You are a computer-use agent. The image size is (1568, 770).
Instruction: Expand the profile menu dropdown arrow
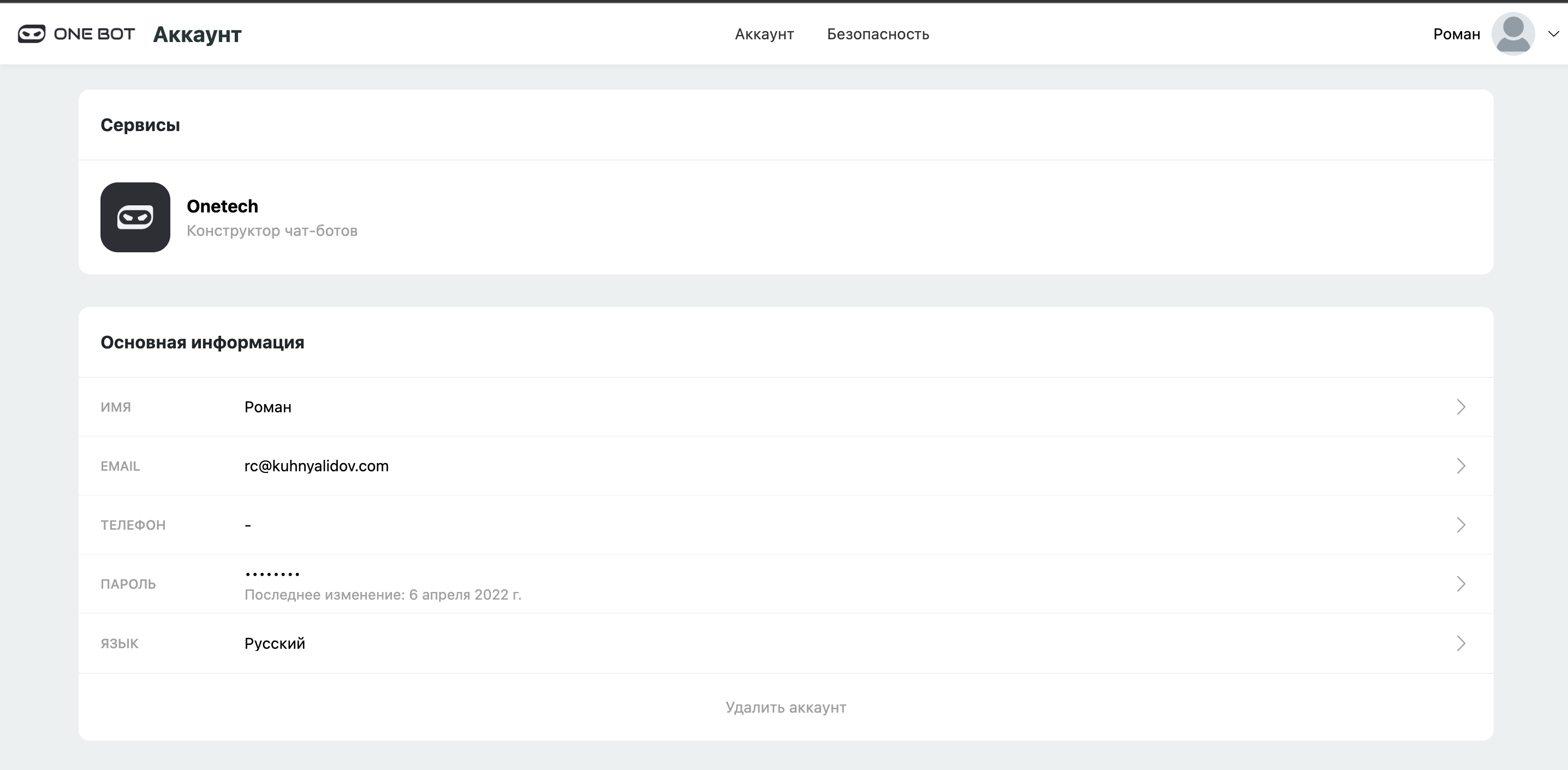click(1553, 34)
